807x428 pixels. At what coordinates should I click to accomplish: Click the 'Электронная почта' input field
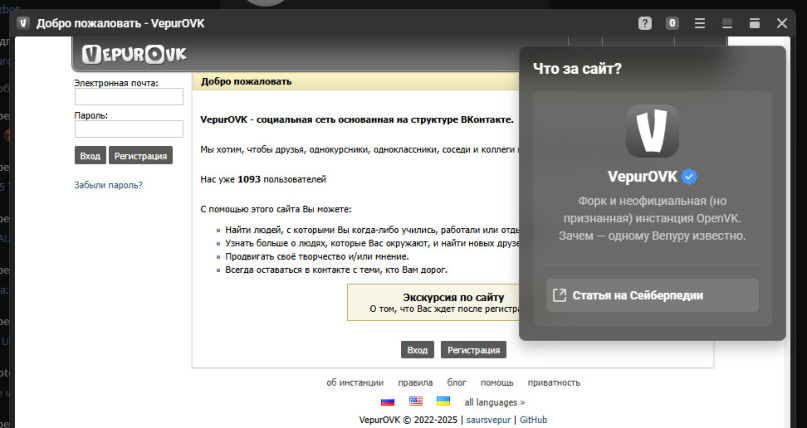coord(129,97)
